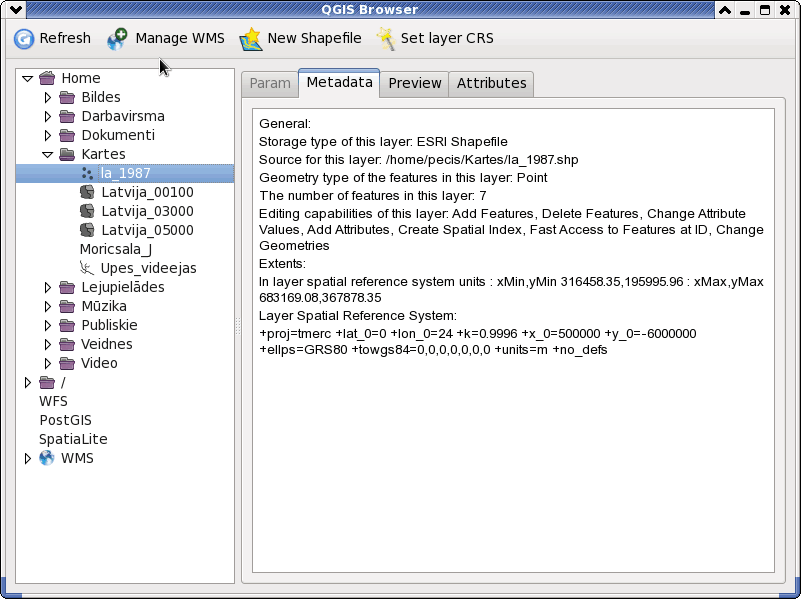This screenshot has width=801, height=599.
Task: Select Latvija_03000 layer name
Action: coord(147,211)
